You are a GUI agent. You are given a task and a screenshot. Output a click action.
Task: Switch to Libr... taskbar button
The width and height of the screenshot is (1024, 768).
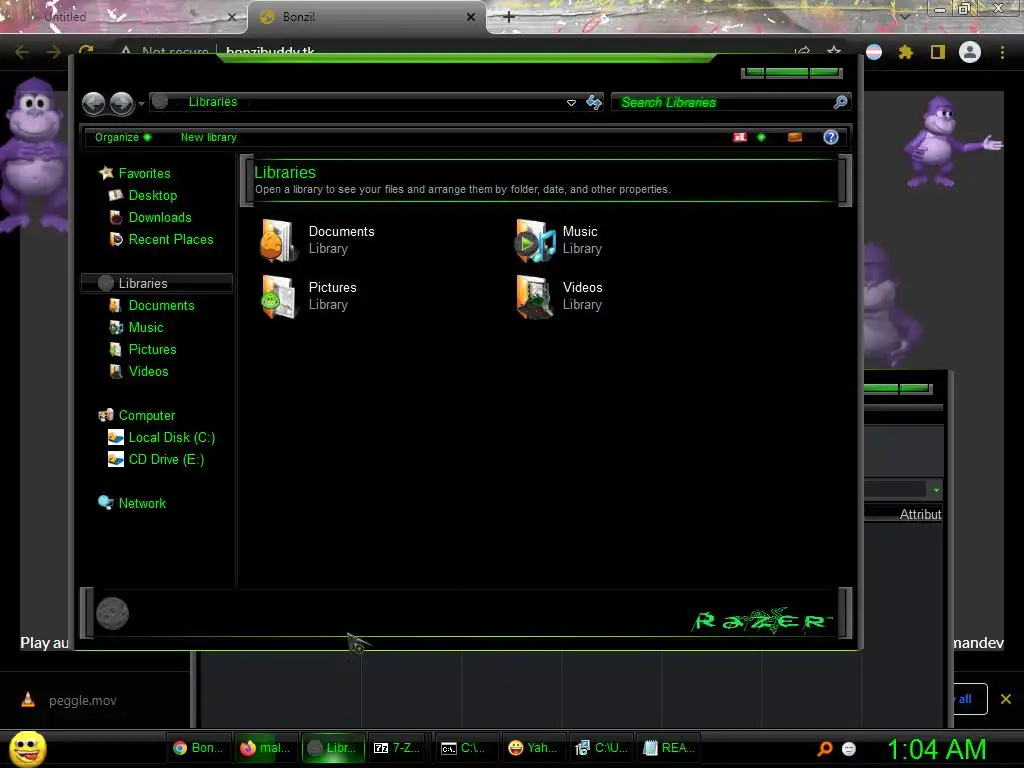pyautogui.click(x=332, y=748)
